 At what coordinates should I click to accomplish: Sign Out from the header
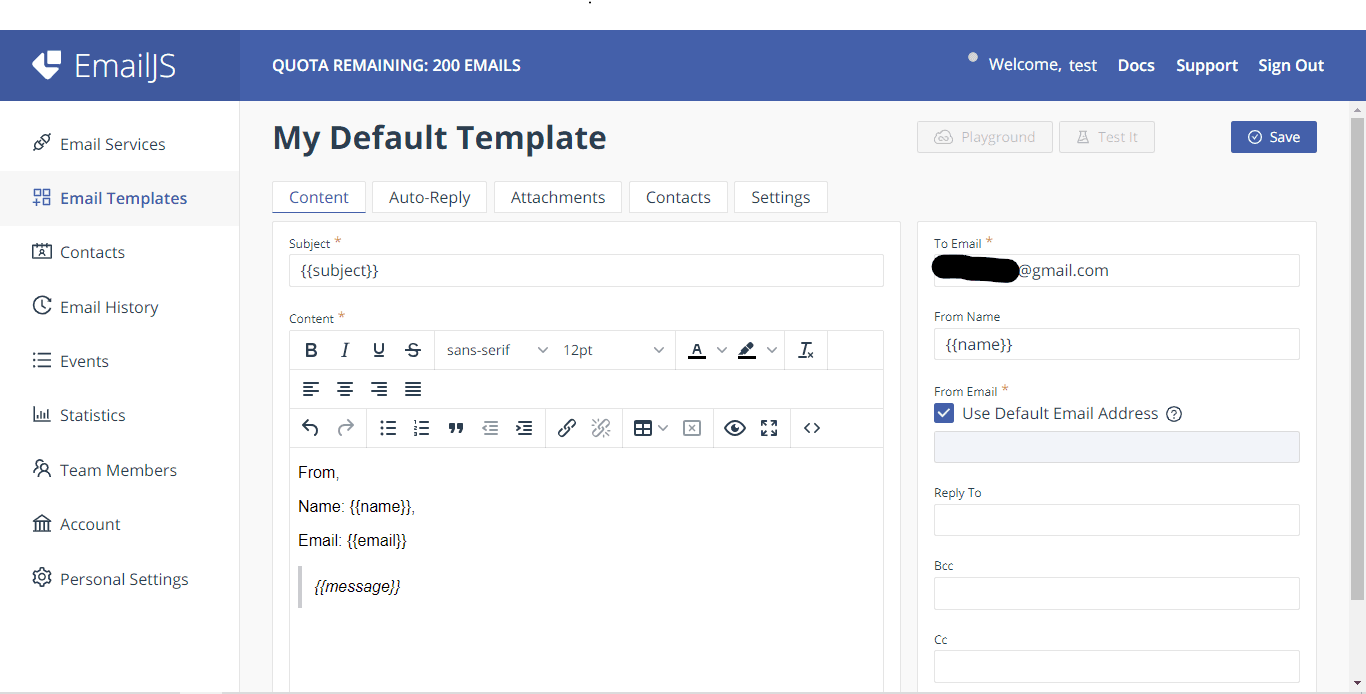click(1290, 65)
